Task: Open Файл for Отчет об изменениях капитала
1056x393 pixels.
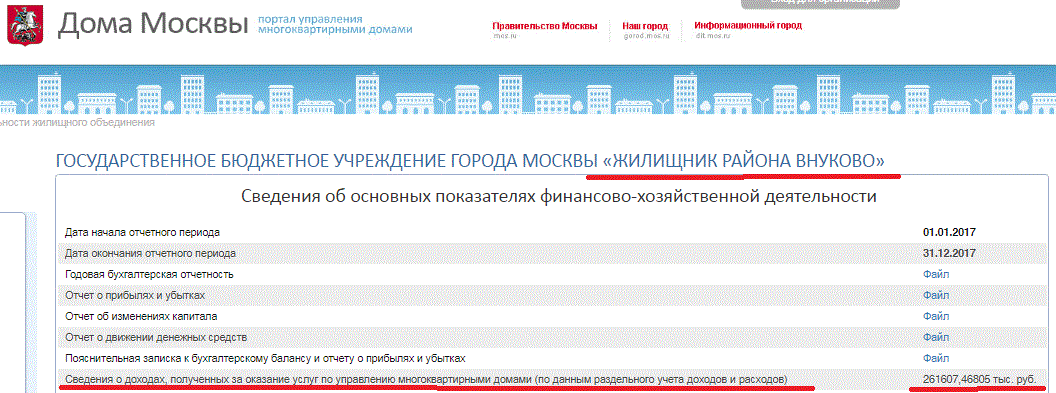Action: pyautogui.click(x=936, y=316)
